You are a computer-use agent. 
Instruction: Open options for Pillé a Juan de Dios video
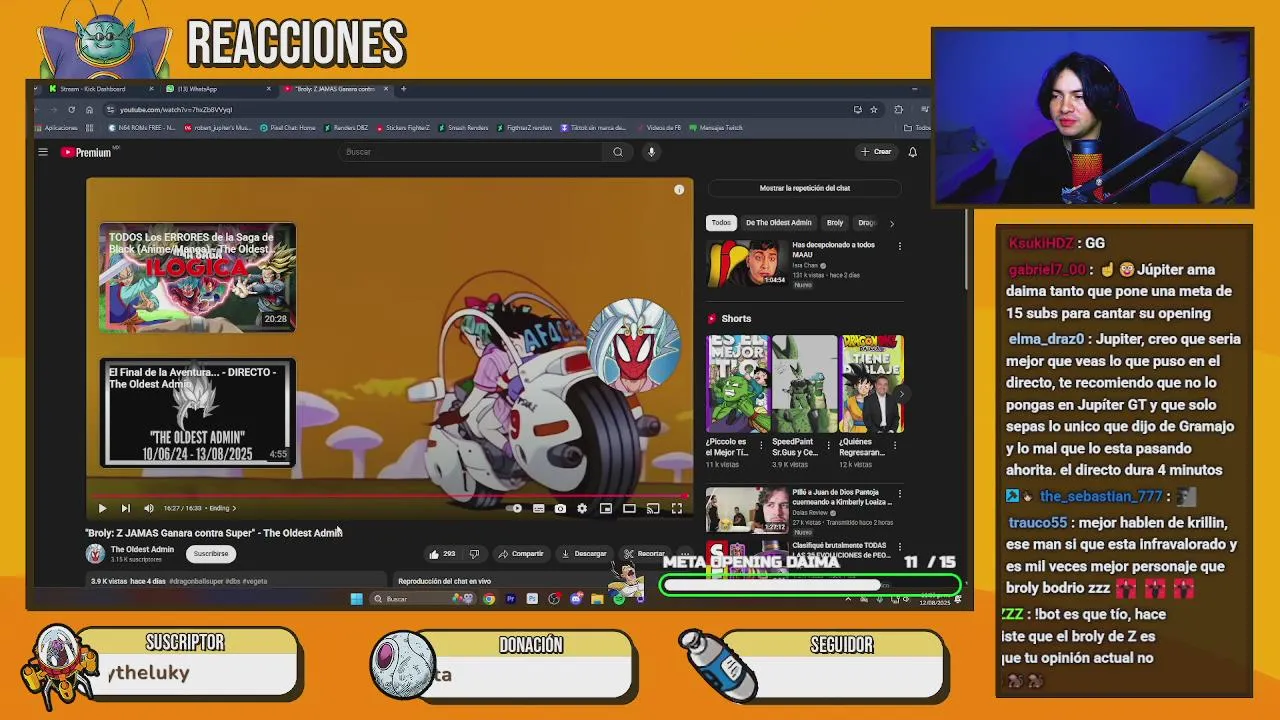pyautogui.click(x=899, y=494)
